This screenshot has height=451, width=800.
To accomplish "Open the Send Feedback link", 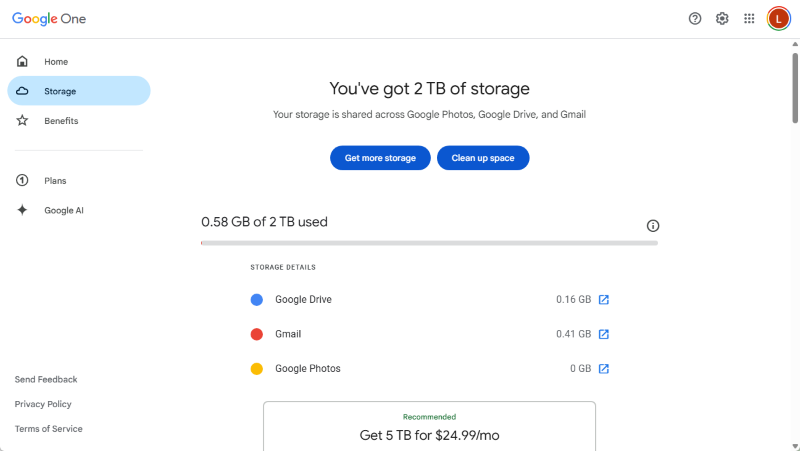I will pos(46,380).
